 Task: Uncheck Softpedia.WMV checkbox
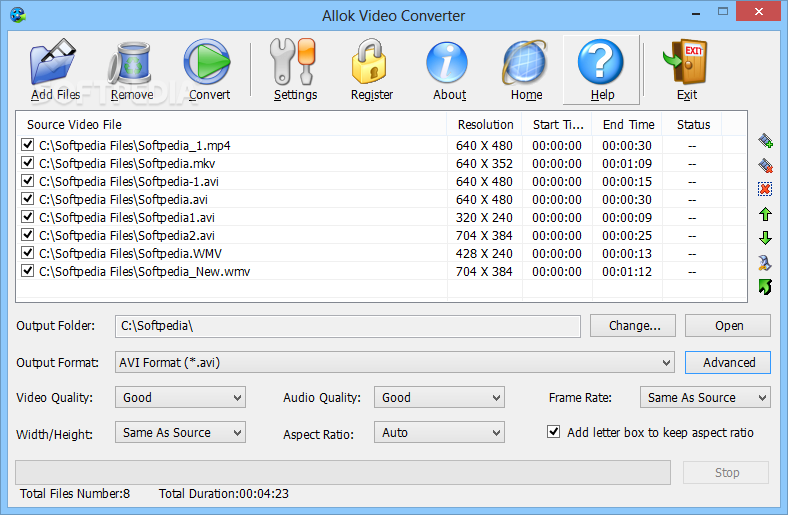pos(27,253)
